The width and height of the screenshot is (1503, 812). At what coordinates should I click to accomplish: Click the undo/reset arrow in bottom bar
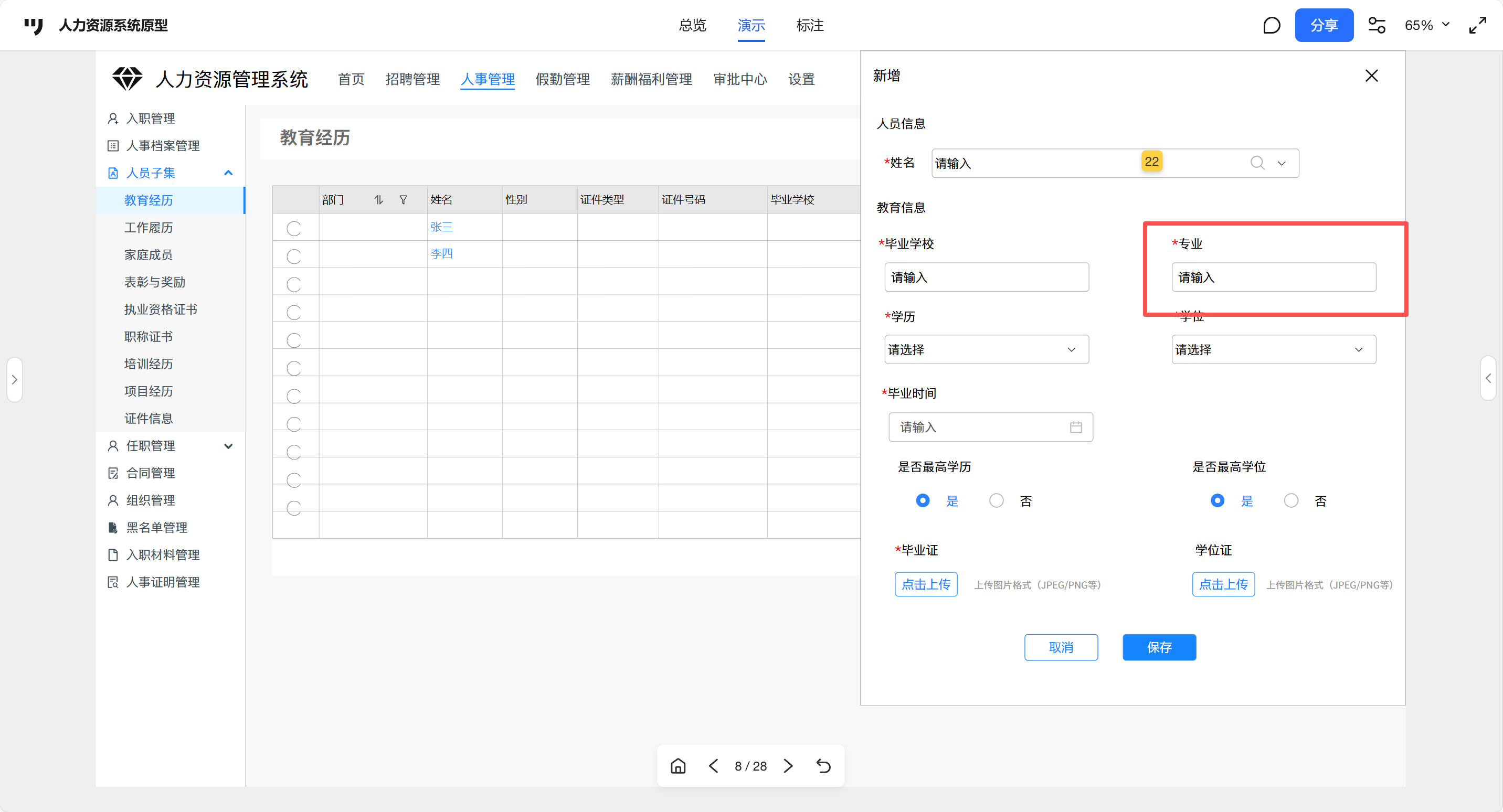point(823,766)
